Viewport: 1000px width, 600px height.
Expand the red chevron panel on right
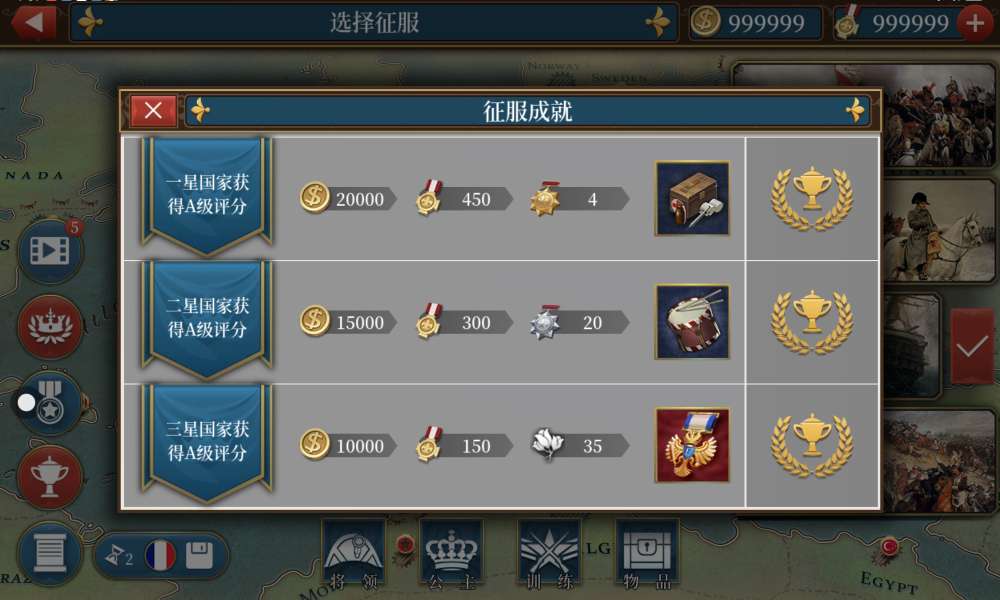(972, 347)
